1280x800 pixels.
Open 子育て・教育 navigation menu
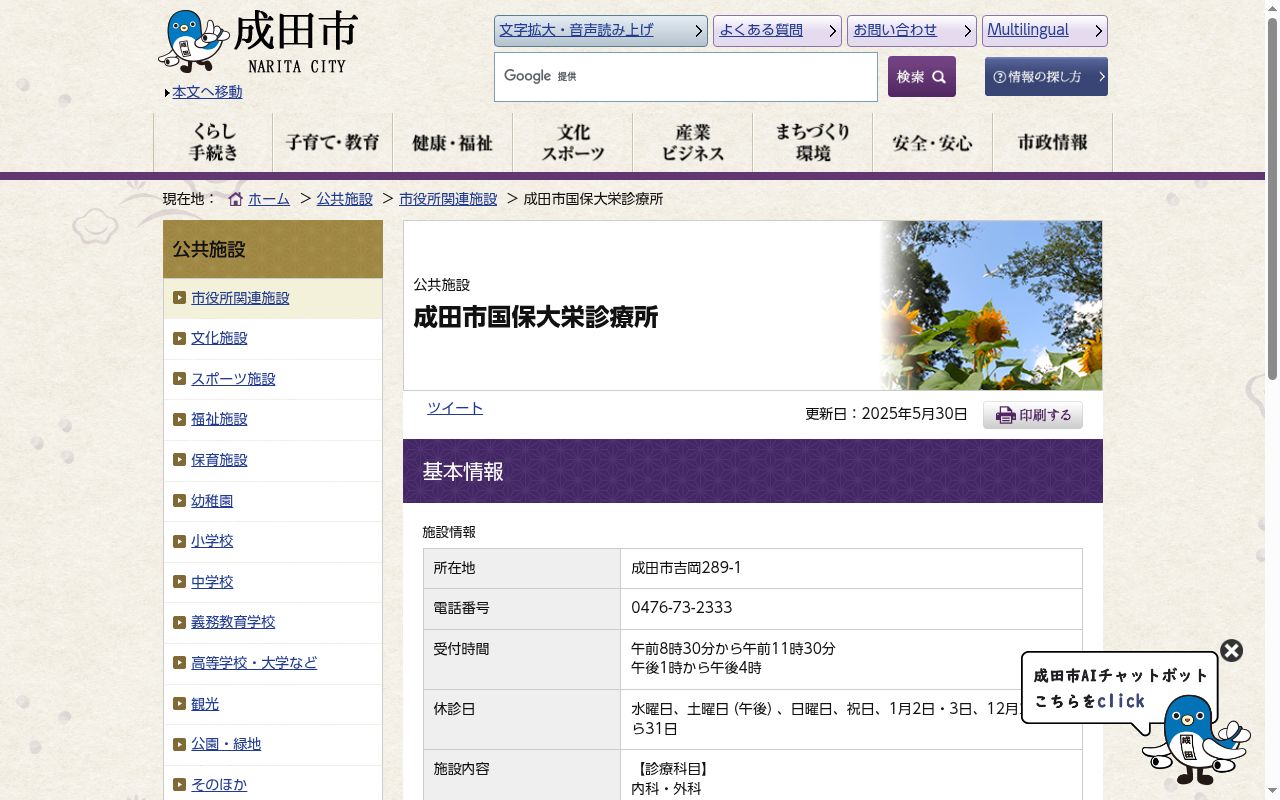[332, 142]
